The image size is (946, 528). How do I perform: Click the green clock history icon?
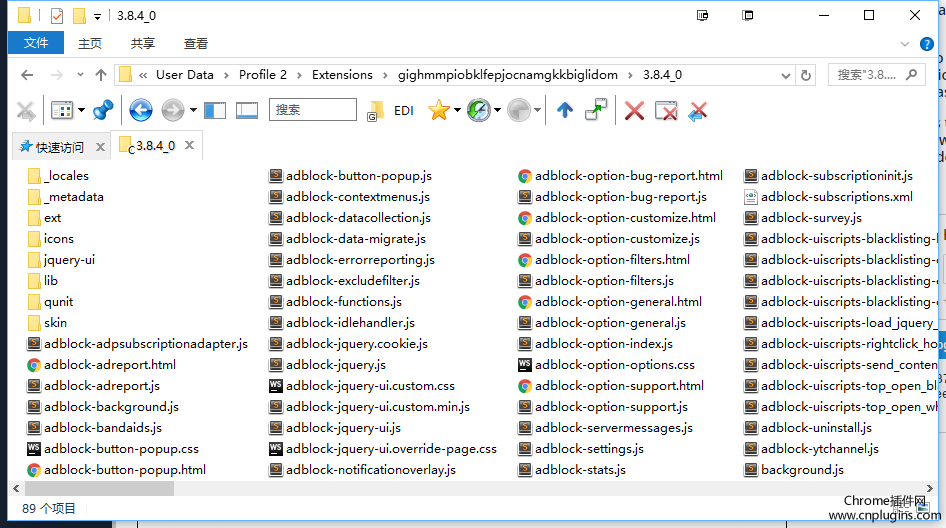[478, 110]
